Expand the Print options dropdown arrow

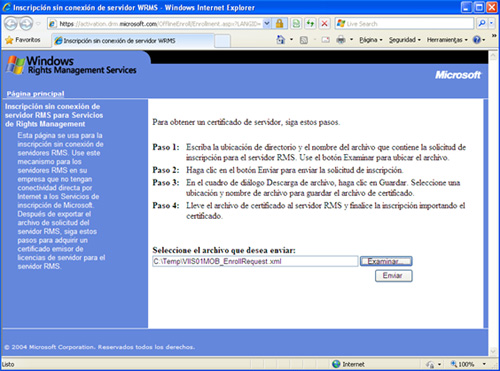(351, 40)
